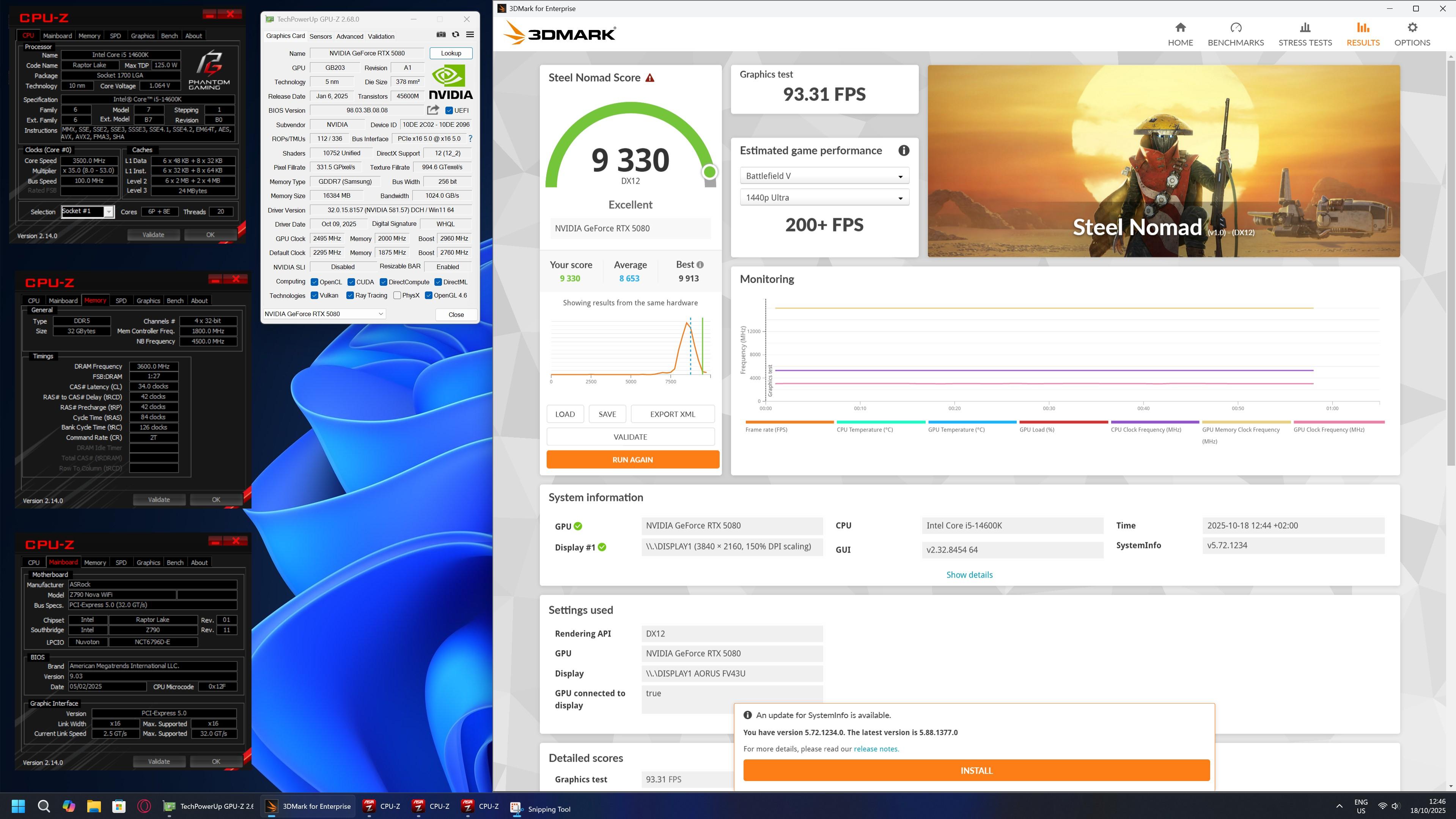Open SPD tab in top CPU-Z window
This screenshot has width=1456, height=819.
[x=115, y=36]
